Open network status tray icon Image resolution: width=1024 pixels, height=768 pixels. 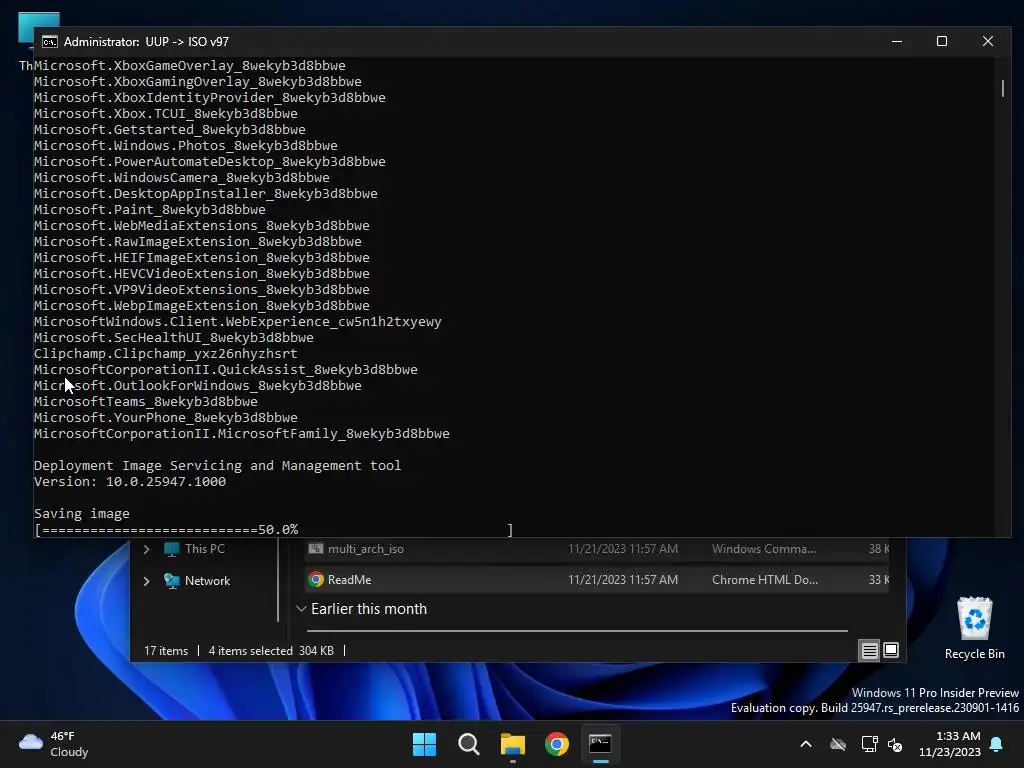pyautogui.click(x=869, y=744)
